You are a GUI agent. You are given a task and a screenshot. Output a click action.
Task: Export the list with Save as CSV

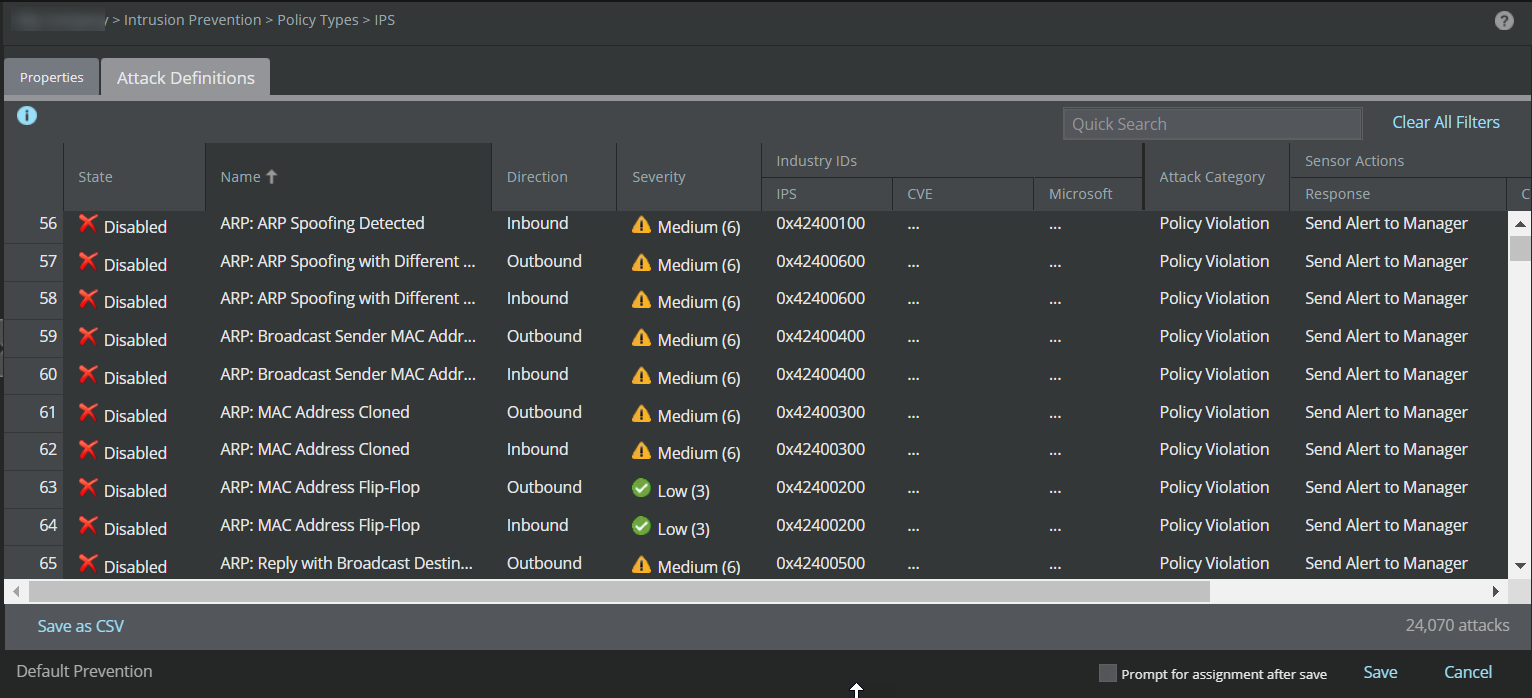point(81,626)
